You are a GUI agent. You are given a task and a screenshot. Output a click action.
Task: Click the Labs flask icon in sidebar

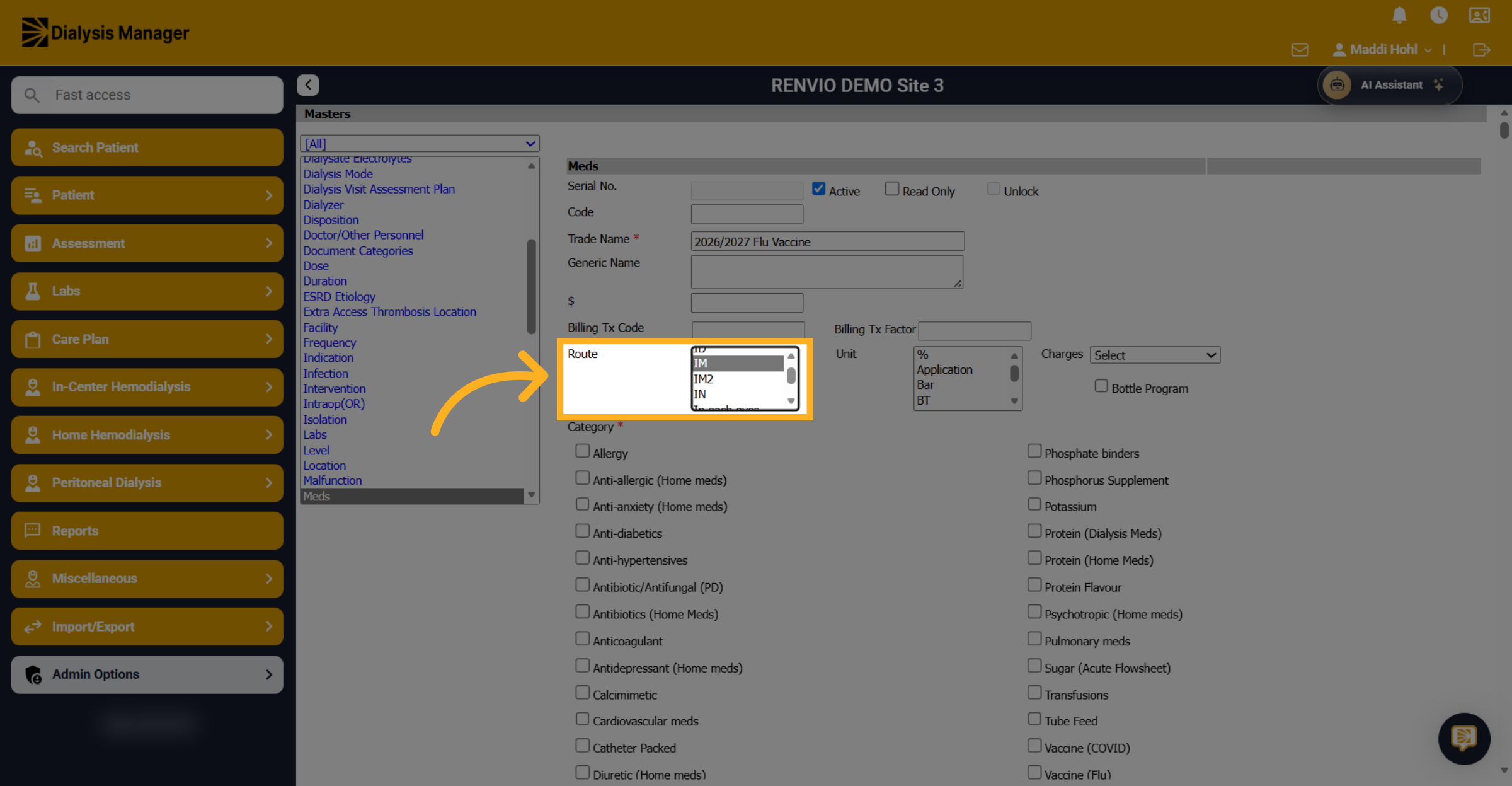click(33, 291)
